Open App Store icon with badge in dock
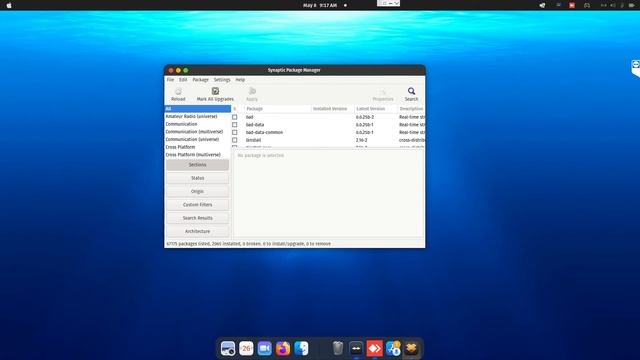The image size is (640, 360). click(x=393, y=348)
